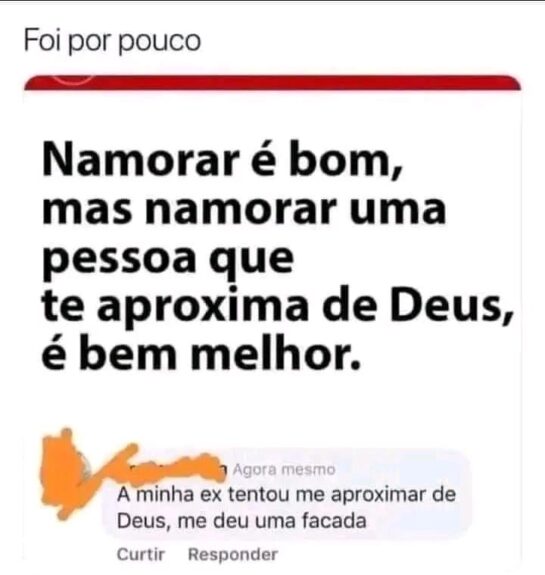The width and height of the screenshot is (545, 575).
Task: Select the final line é bem melhor.
Action: 201,353
